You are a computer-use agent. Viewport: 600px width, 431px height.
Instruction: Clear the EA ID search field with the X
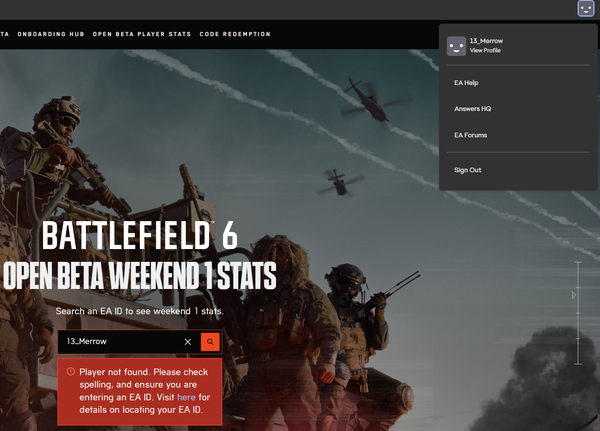(188, 341)
